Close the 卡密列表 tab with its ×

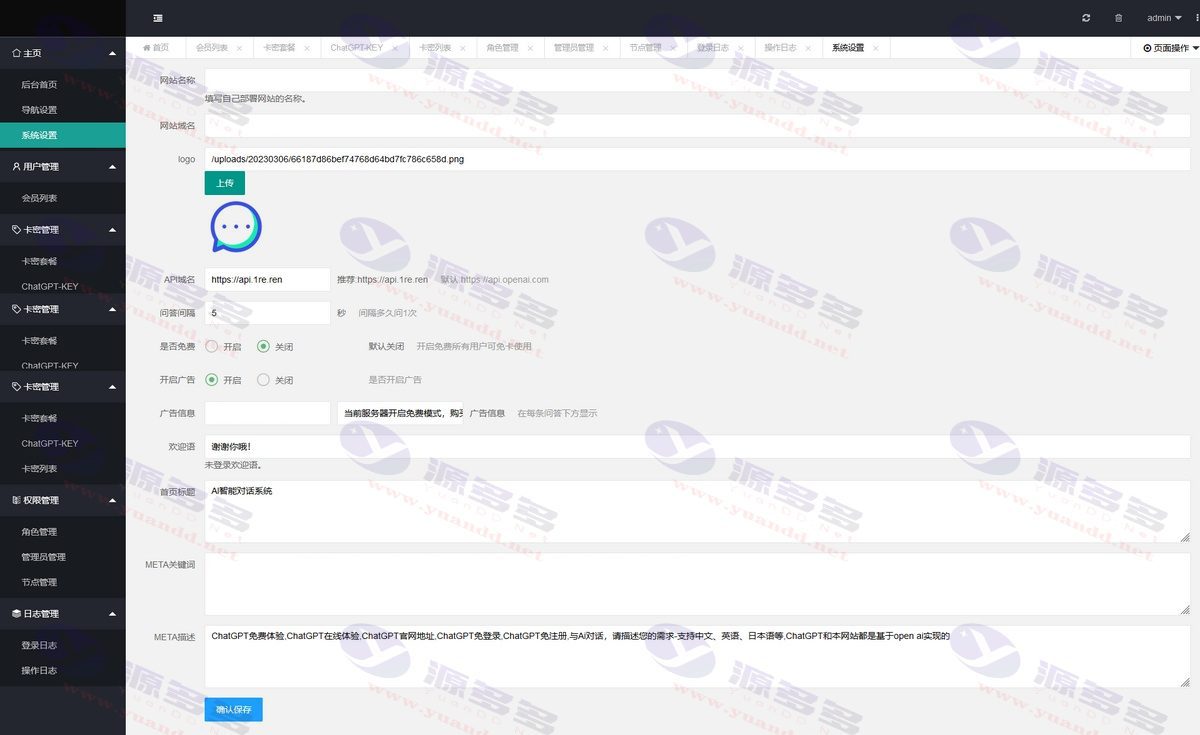[462, 48]
